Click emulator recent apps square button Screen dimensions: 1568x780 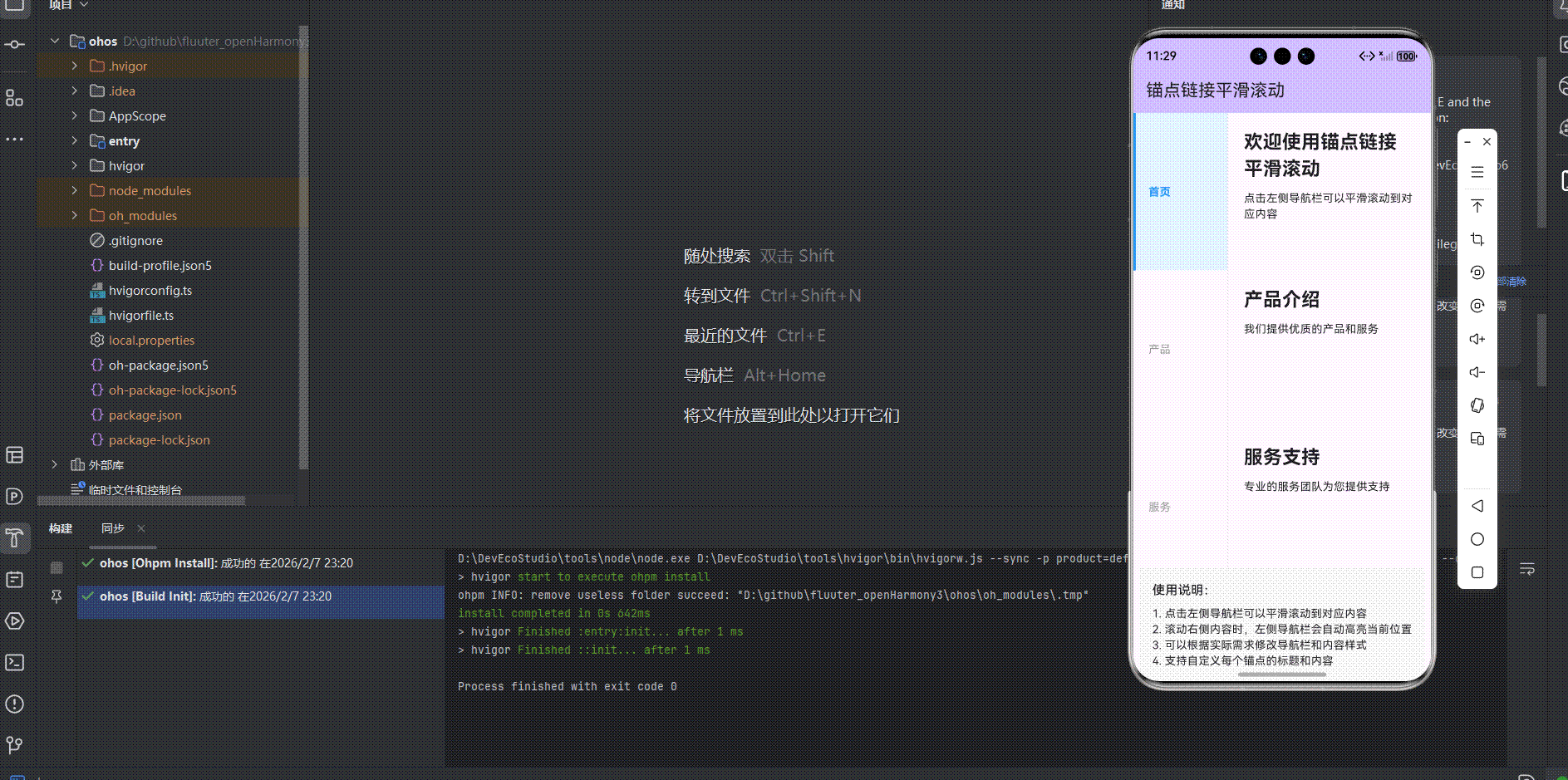pos(1477,572)
